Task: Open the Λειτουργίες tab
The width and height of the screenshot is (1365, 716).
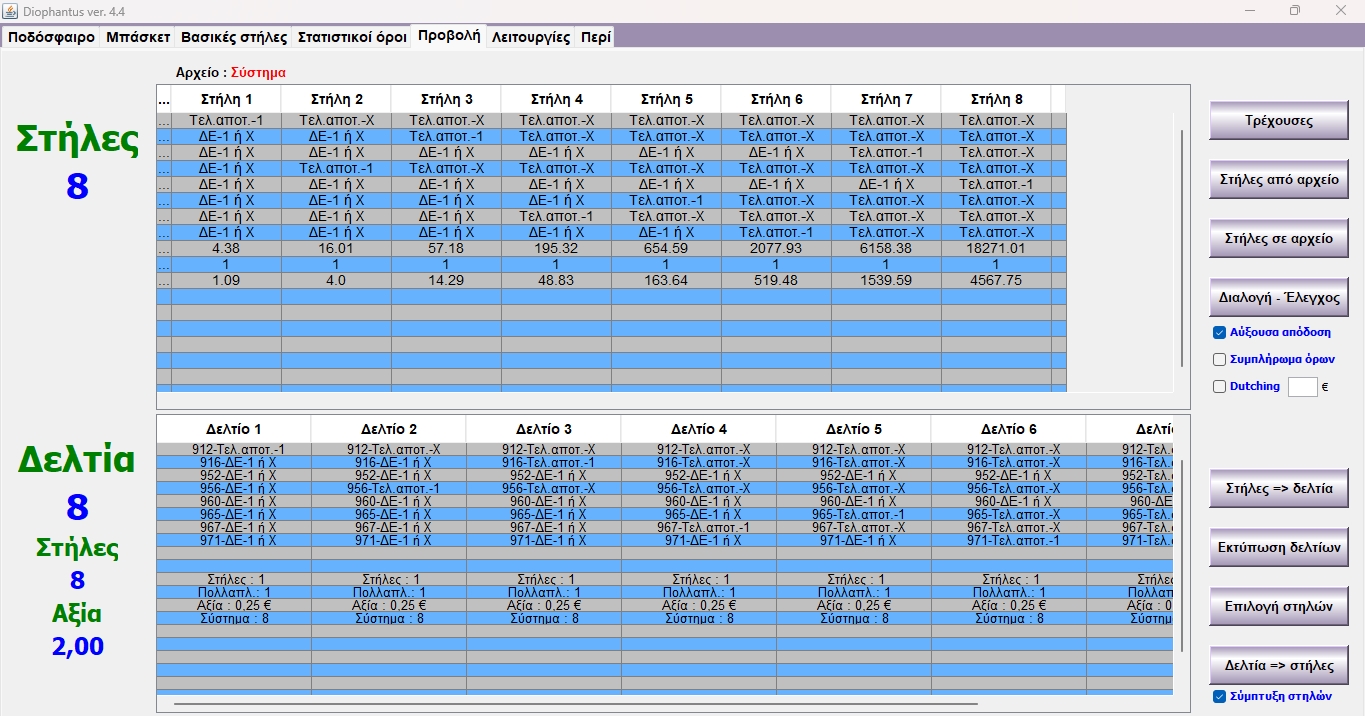Action: tap(531, 37)
